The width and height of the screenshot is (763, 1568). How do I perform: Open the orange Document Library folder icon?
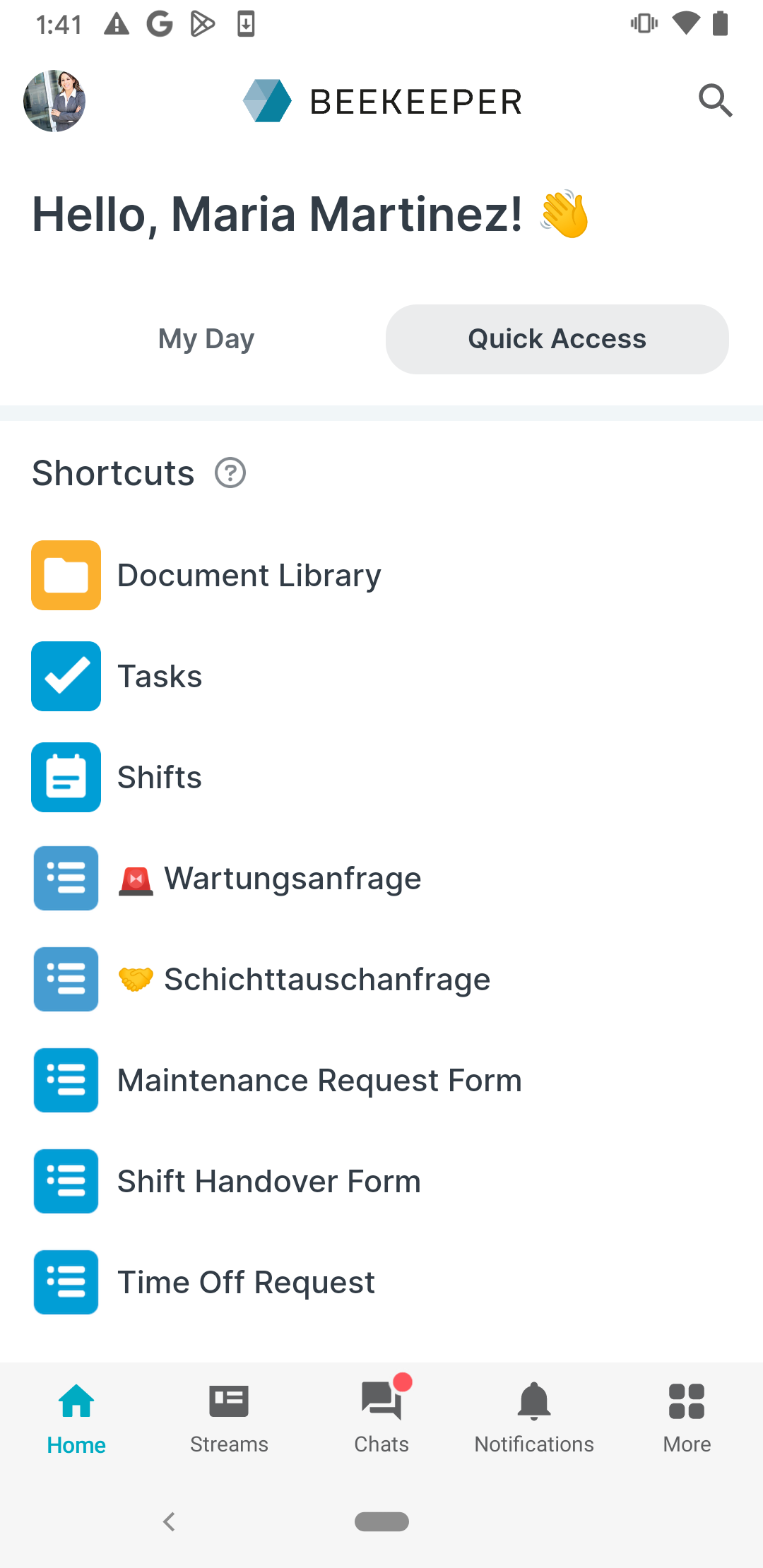[66, 575]
